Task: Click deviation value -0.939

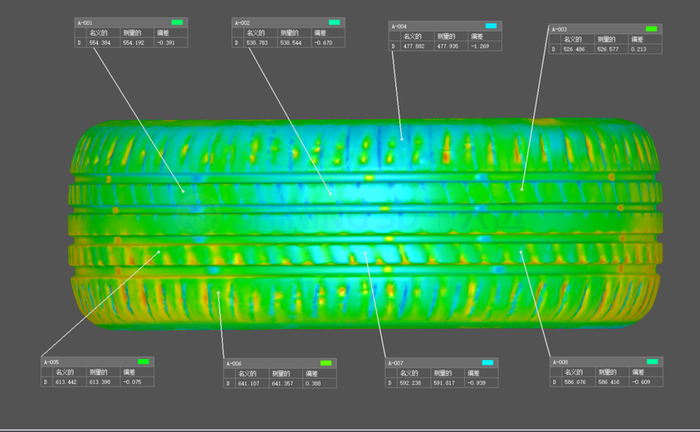Action: click(476, 382)
